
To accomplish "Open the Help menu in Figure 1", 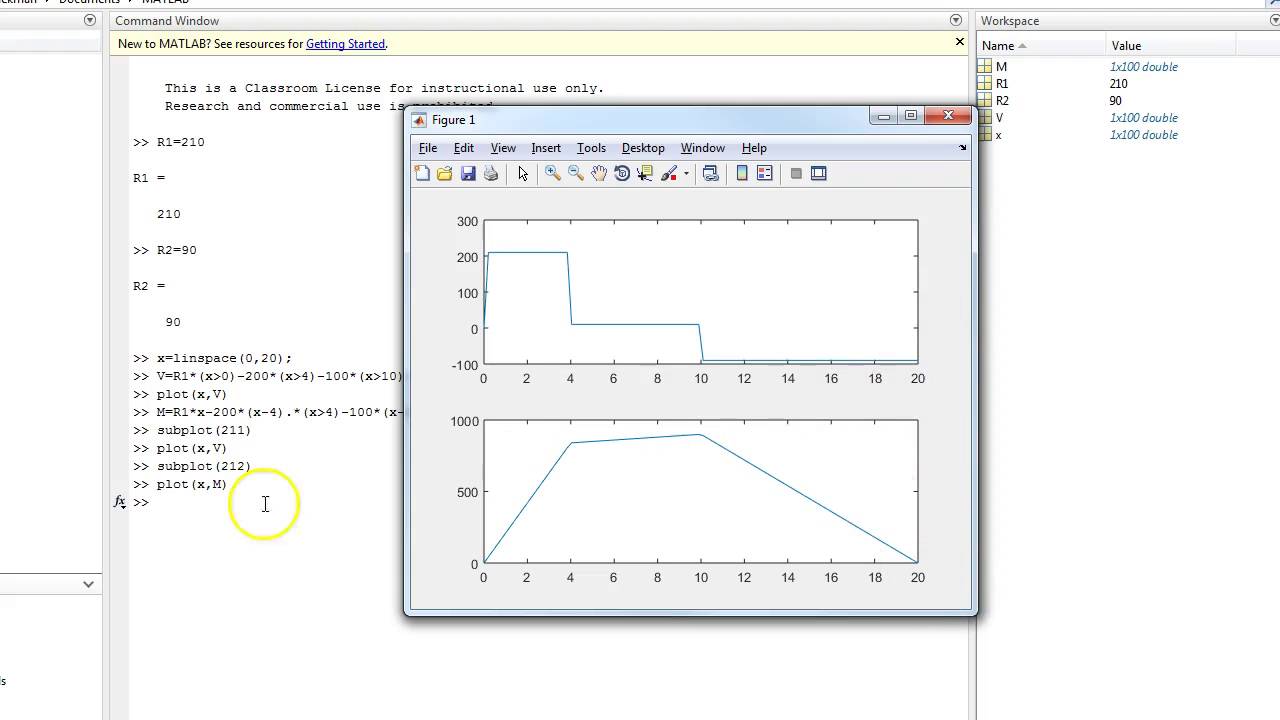I will pyautogui.click(x=754, y=148).
